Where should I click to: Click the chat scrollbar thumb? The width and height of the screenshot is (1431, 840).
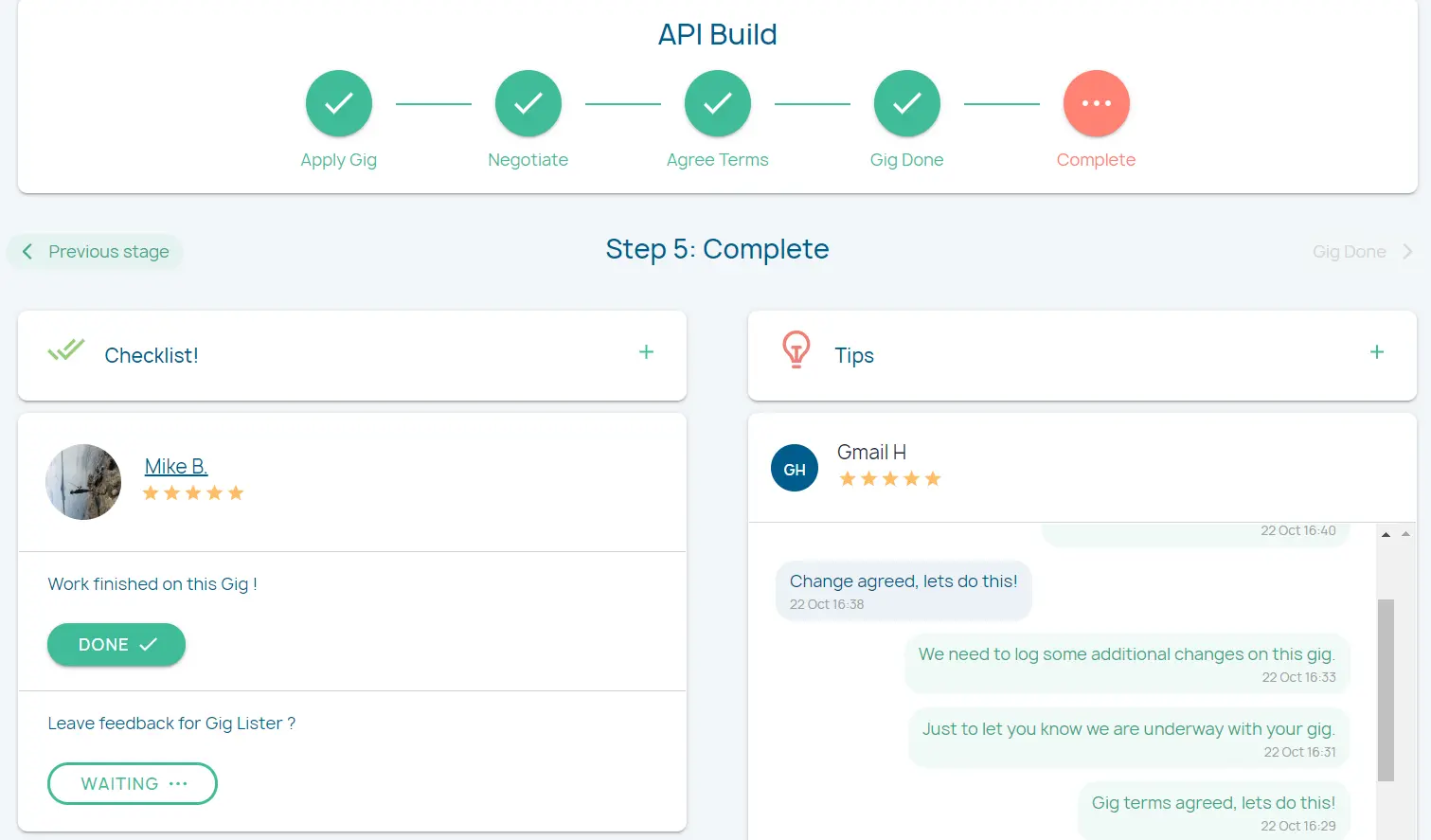pos(1386,689)
